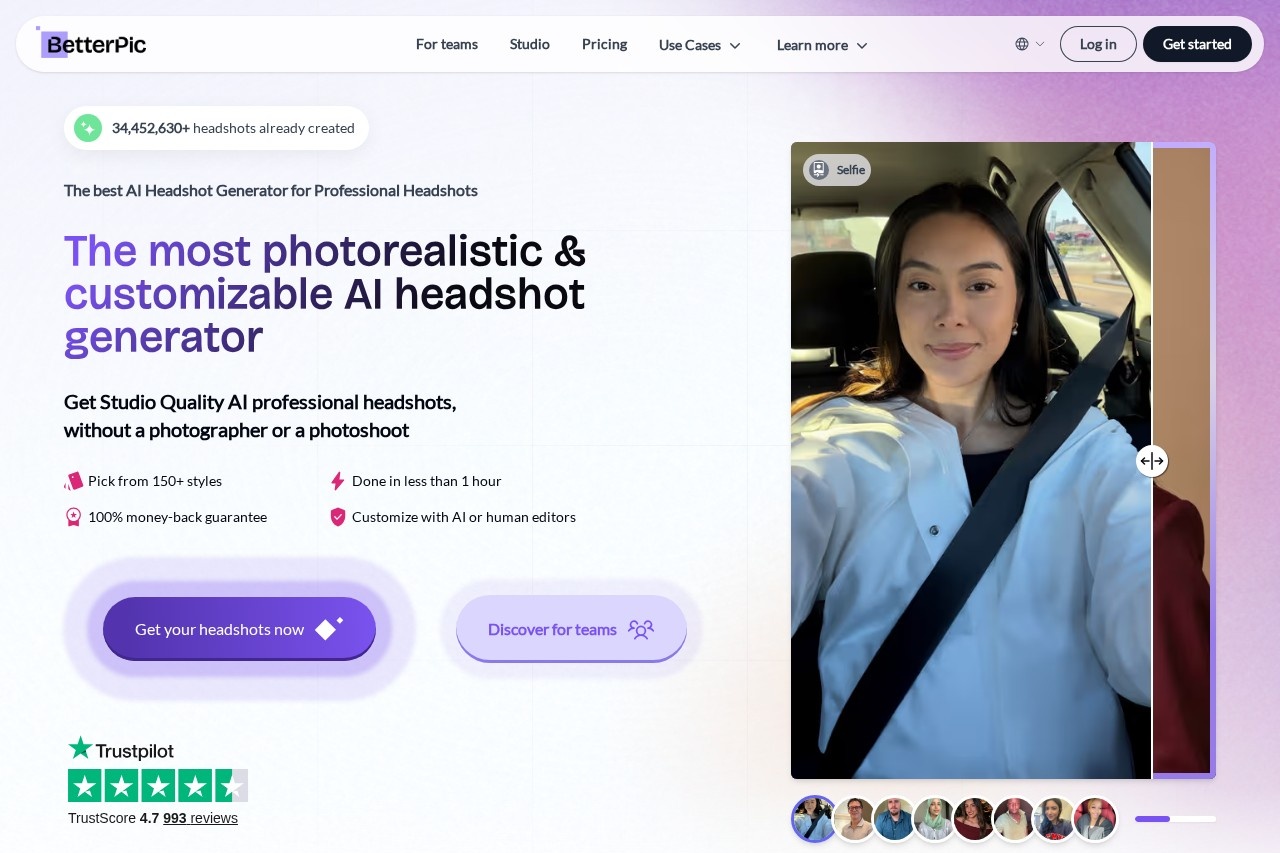Expand the Use Cases dropdown
Viewport: 1280px width, 853px height.
pos(699,45)
